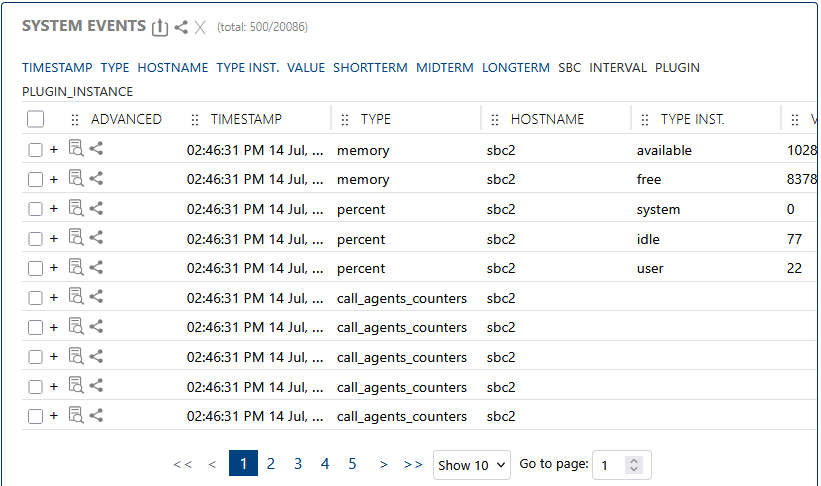Expand the percent user row with plus

pyautogui.click(x=54, y=268)
